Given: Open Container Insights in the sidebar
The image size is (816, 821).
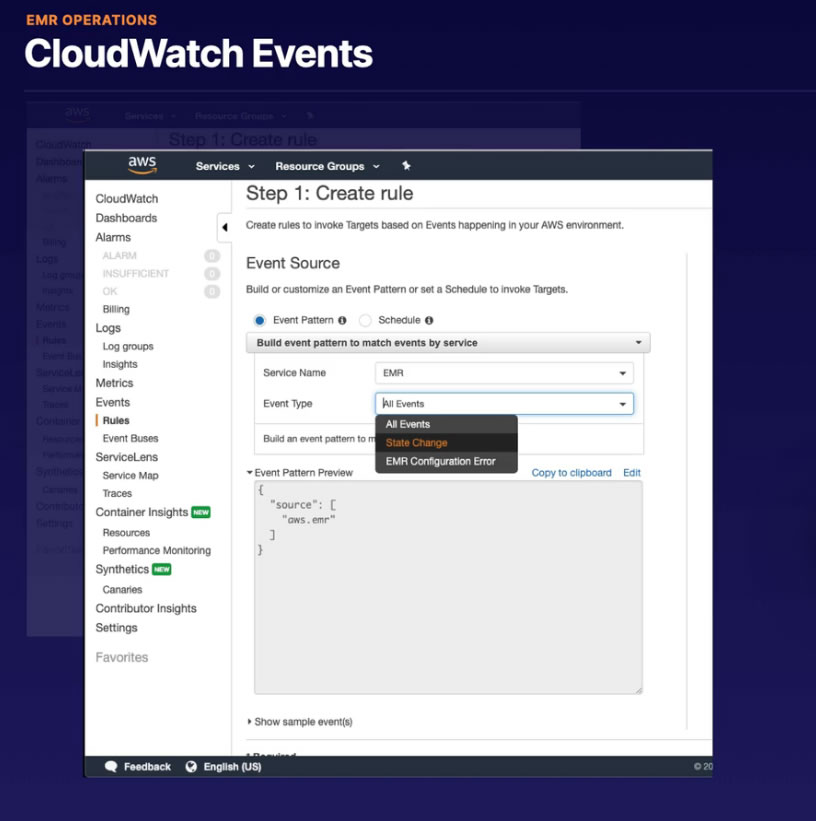Looking at the screenshot, I should pos(141,512).
